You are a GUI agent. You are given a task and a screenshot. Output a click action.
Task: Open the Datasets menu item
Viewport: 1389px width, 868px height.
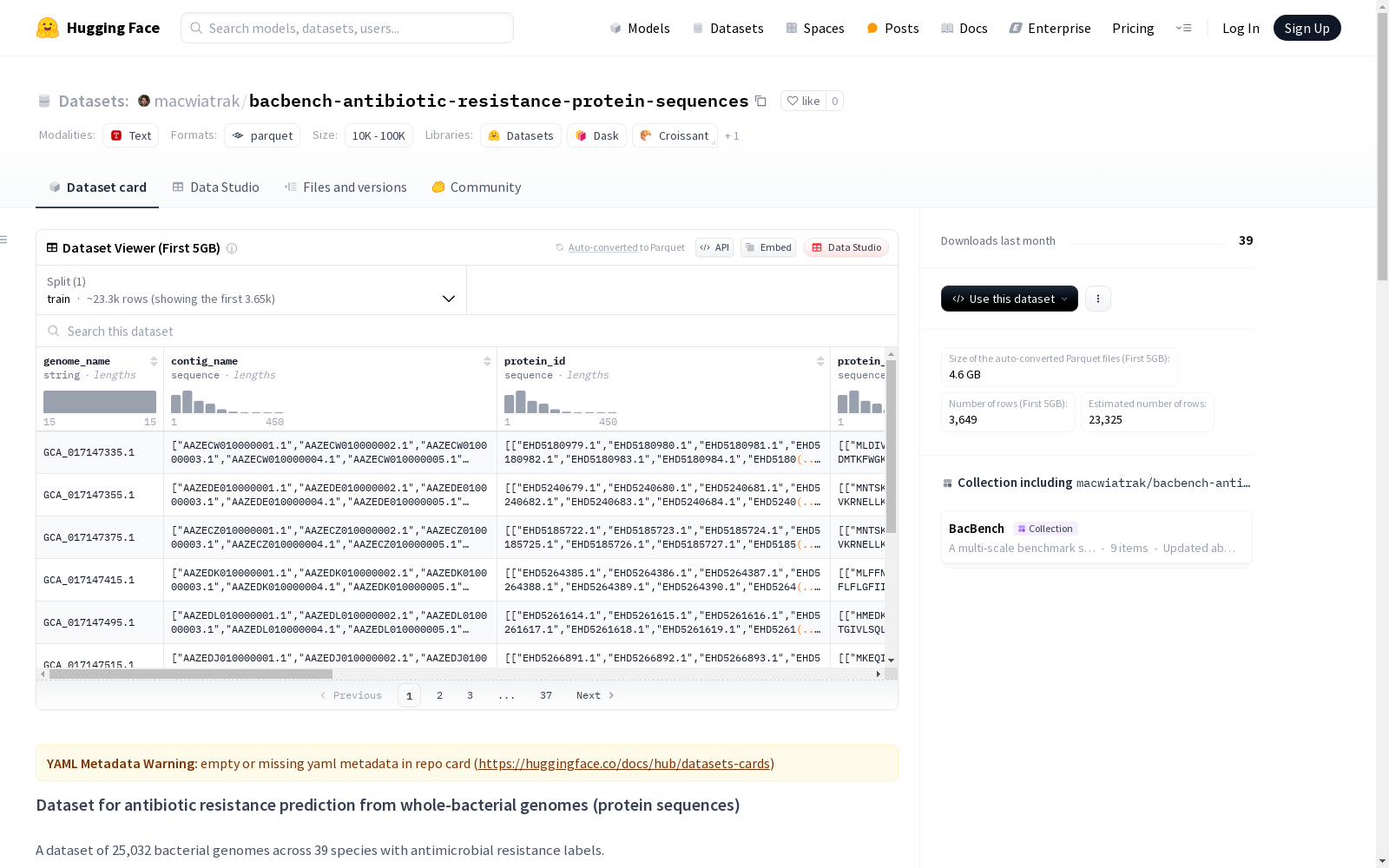click(727, 28)
